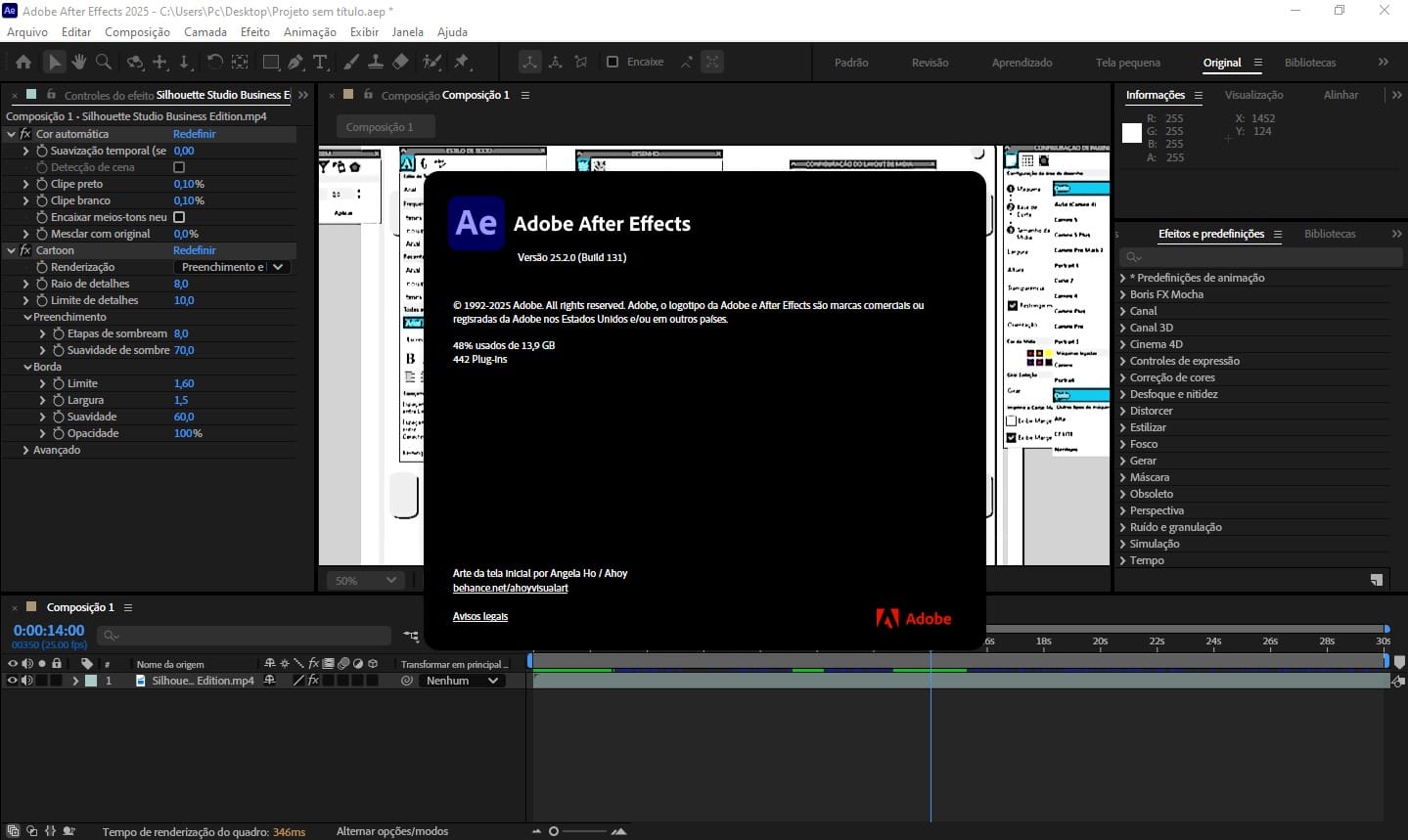Collapse the Preenchimento property group
This screenshot has width=1408, height=840.
[x=27, y=316]
